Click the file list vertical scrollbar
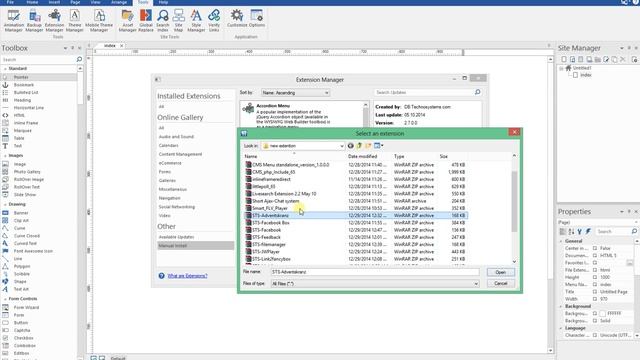Viewport: 640px width, 360px height. pyautogui.click(x=514, y=201)
